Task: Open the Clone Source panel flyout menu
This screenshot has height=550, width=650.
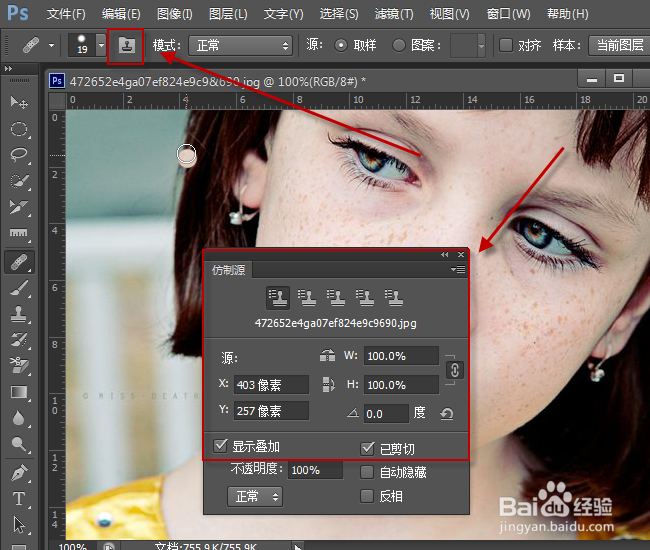Action: tap(458, 270)
